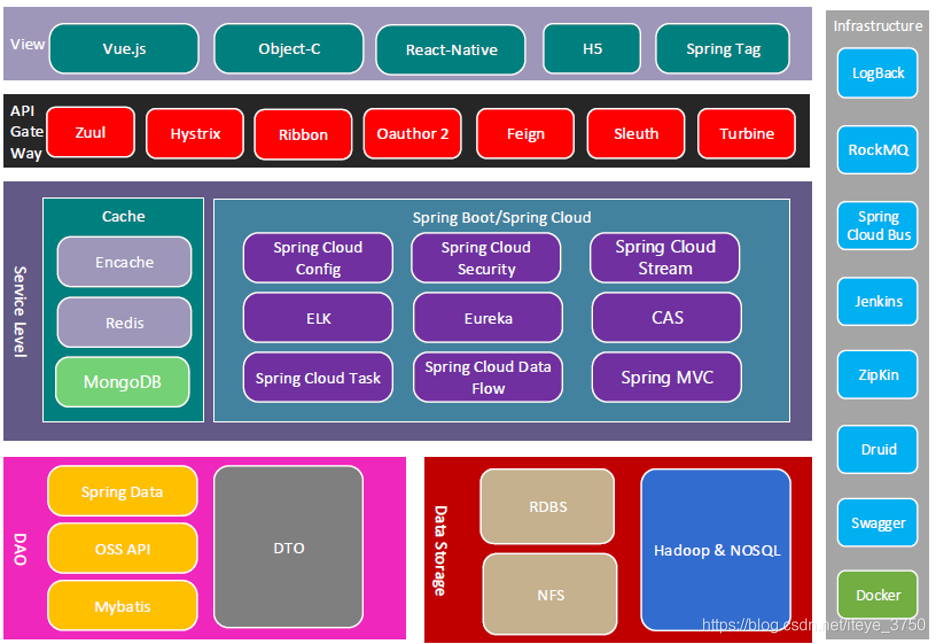Screen dimensions: 936x644
Task: Select the Spring Cloud Task box
Action: coord(318,377)
